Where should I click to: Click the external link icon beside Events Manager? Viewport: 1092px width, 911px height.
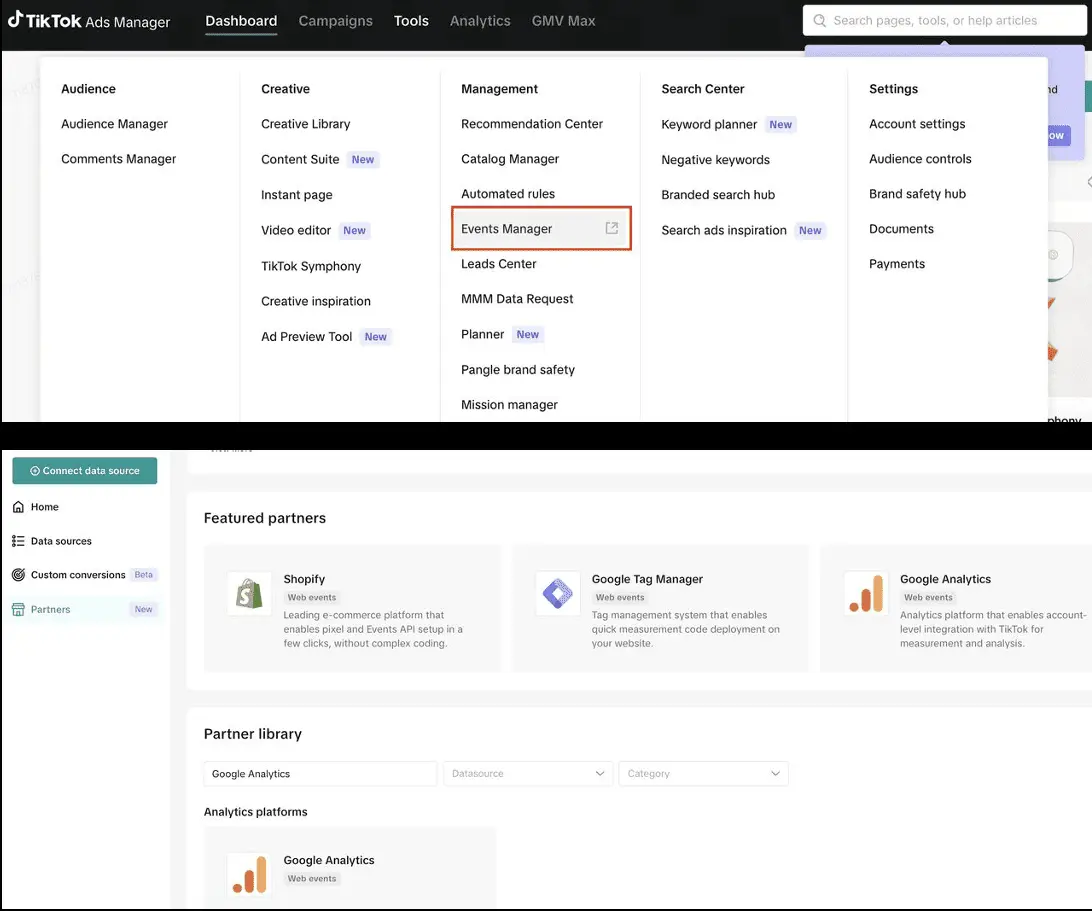[611, 228]
